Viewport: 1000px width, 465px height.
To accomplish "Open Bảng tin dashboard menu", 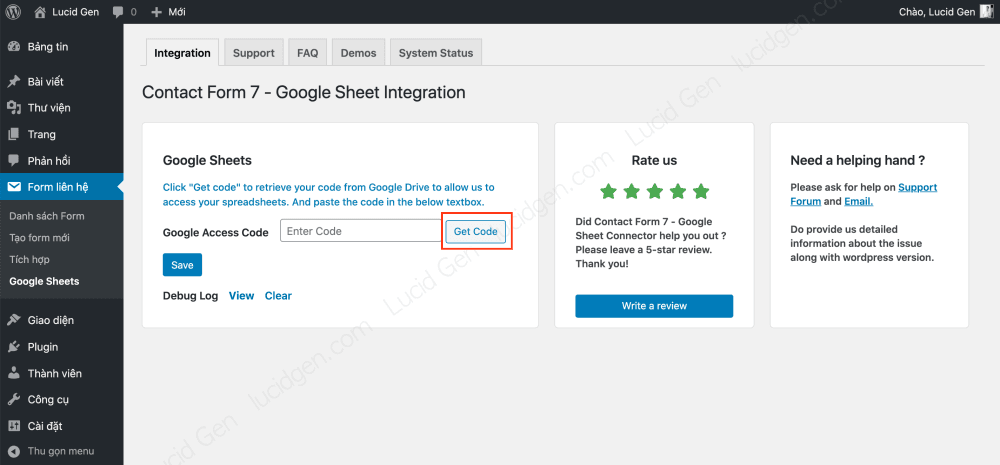I will (x=47, y=47).
